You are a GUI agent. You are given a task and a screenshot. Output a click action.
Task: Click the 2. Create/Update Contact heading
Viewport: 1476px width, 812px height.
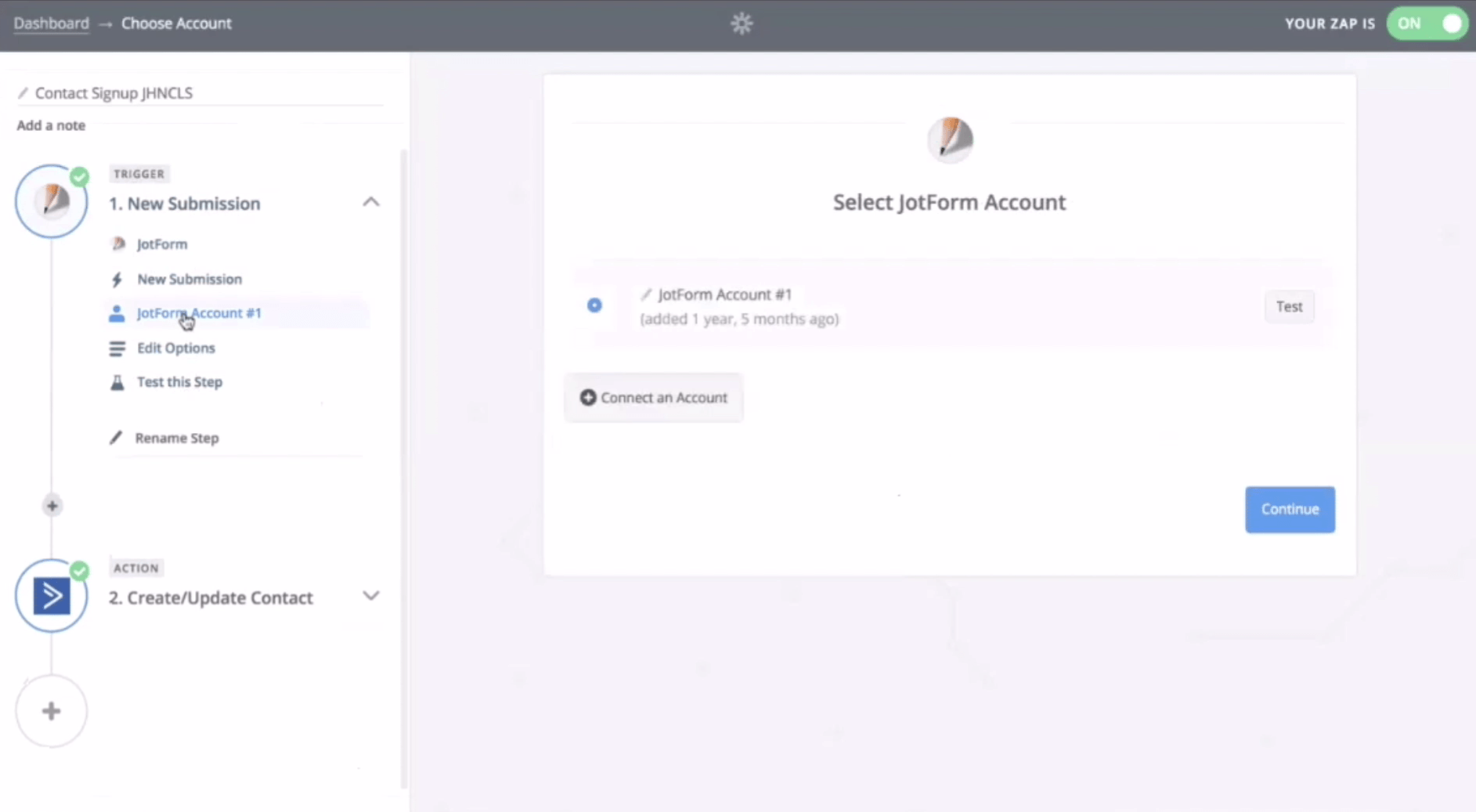(x=211, y=598)
